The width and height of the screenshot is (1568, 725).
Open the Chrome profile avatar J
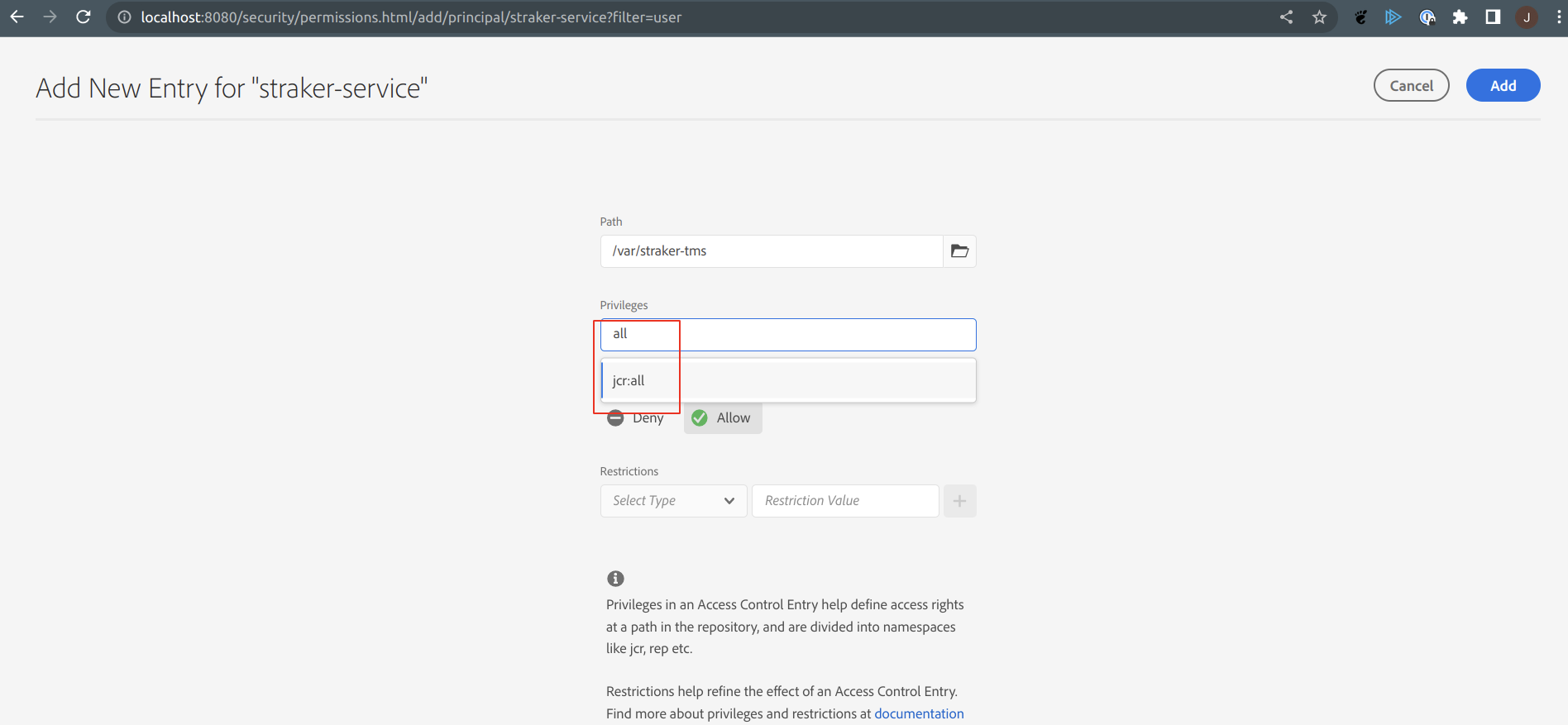[x=1527, y=17]
